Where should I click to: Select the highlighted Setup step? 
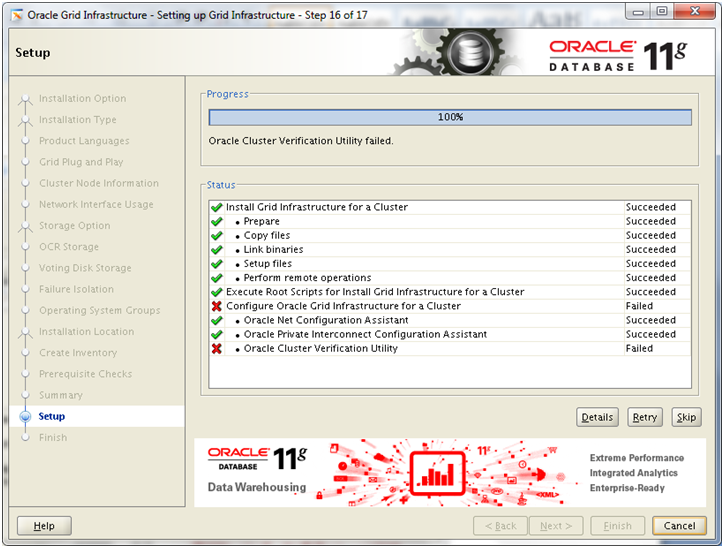point(52,416)
